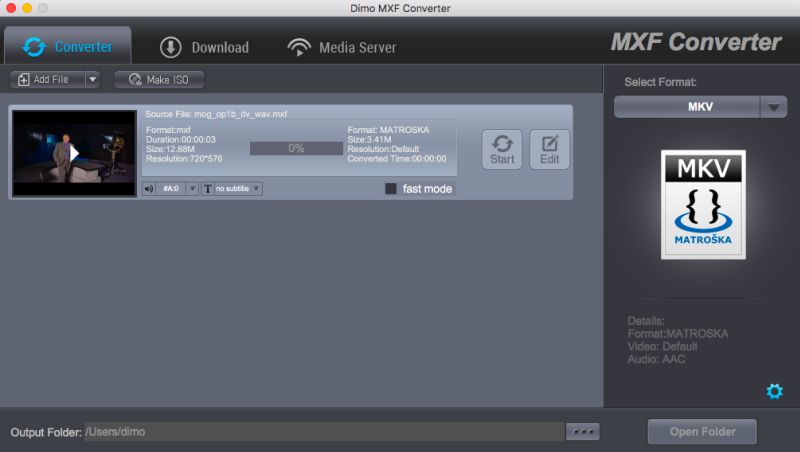Click the Make ISO button

(159, 80)
